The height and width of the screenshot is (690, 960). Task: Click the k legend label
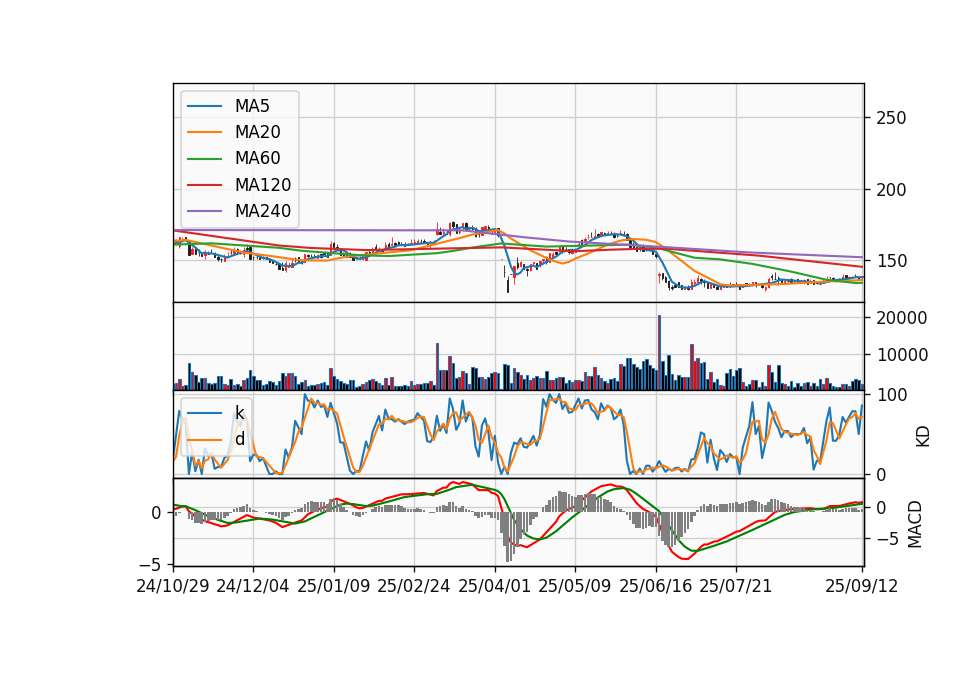click(239, 413)
